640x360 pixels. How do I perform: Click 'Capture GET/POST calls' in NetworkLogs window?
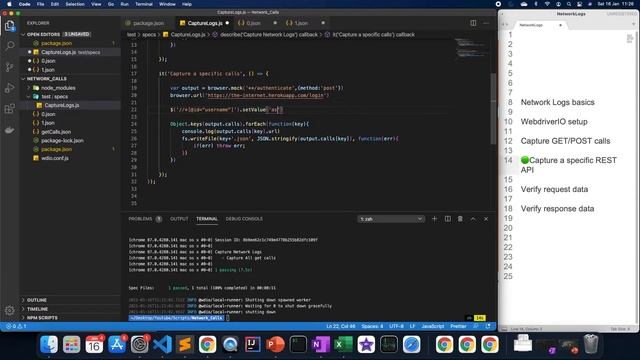pos(565,141)
